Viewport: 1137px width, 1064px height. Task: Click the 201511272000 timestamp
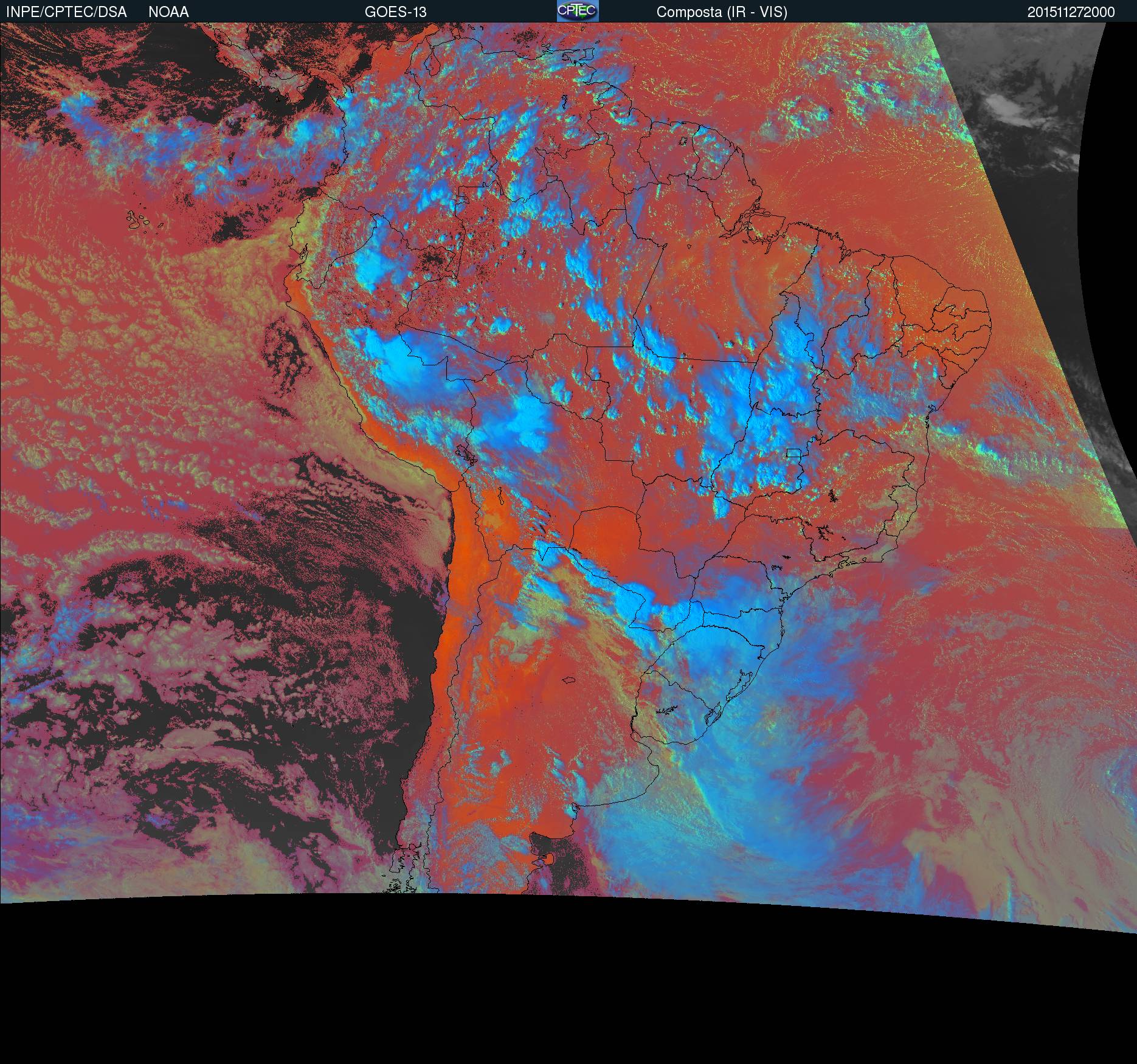(x=1071, y=12)
